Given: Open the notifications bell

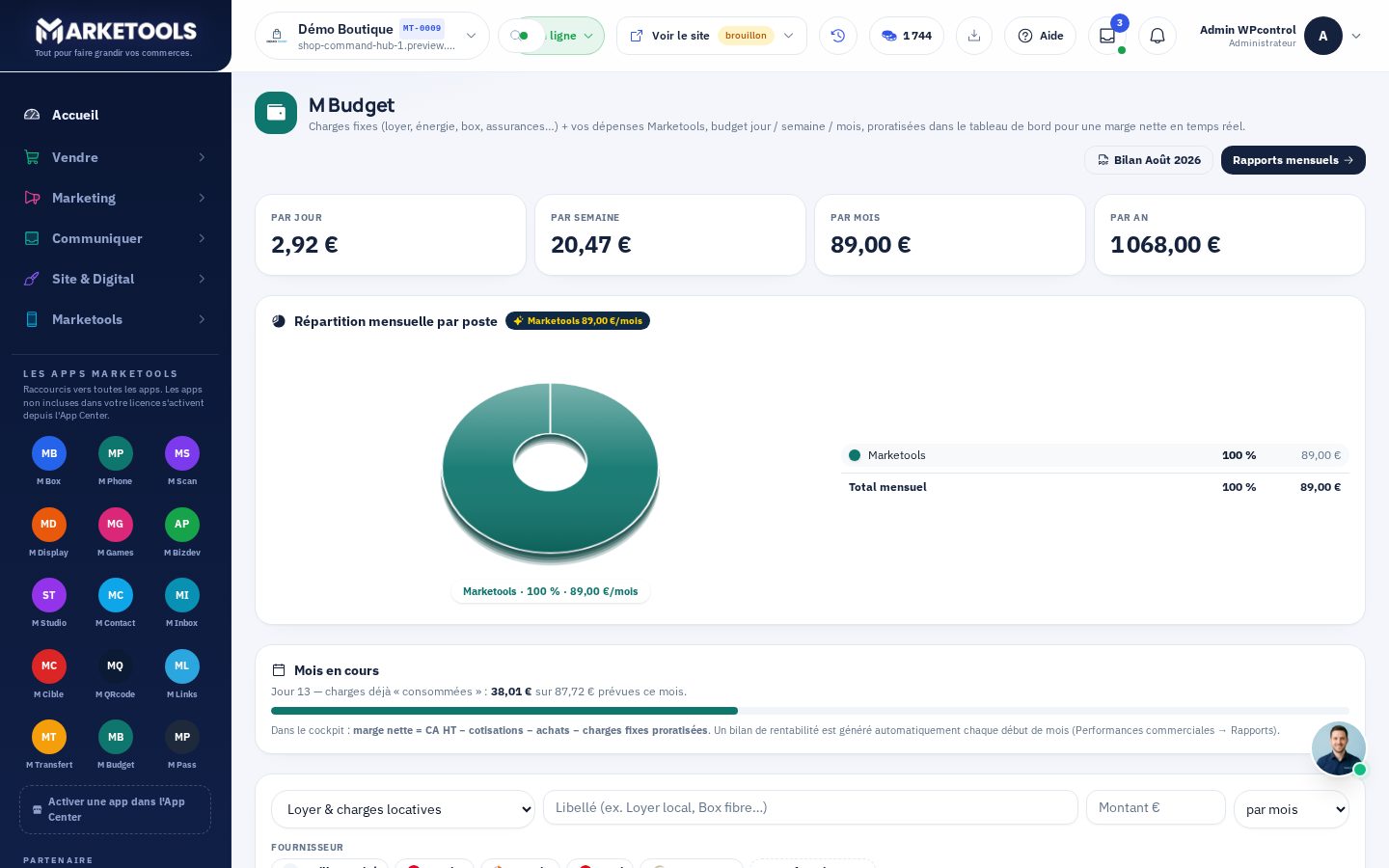Looking at the screenshot, I should [x=1157, y=36].
